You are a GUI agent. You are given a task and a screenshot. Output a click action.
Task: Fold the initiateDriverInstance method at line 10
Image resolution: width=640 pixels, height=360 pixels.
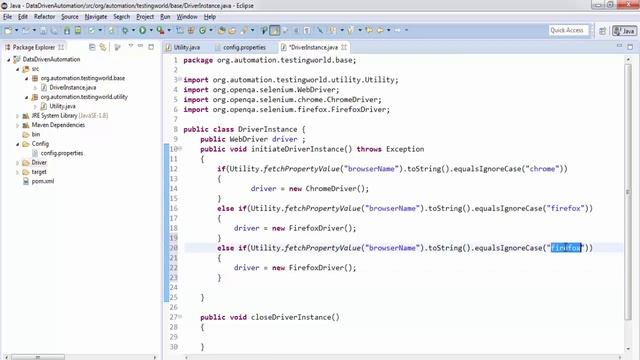coord(180,148)
